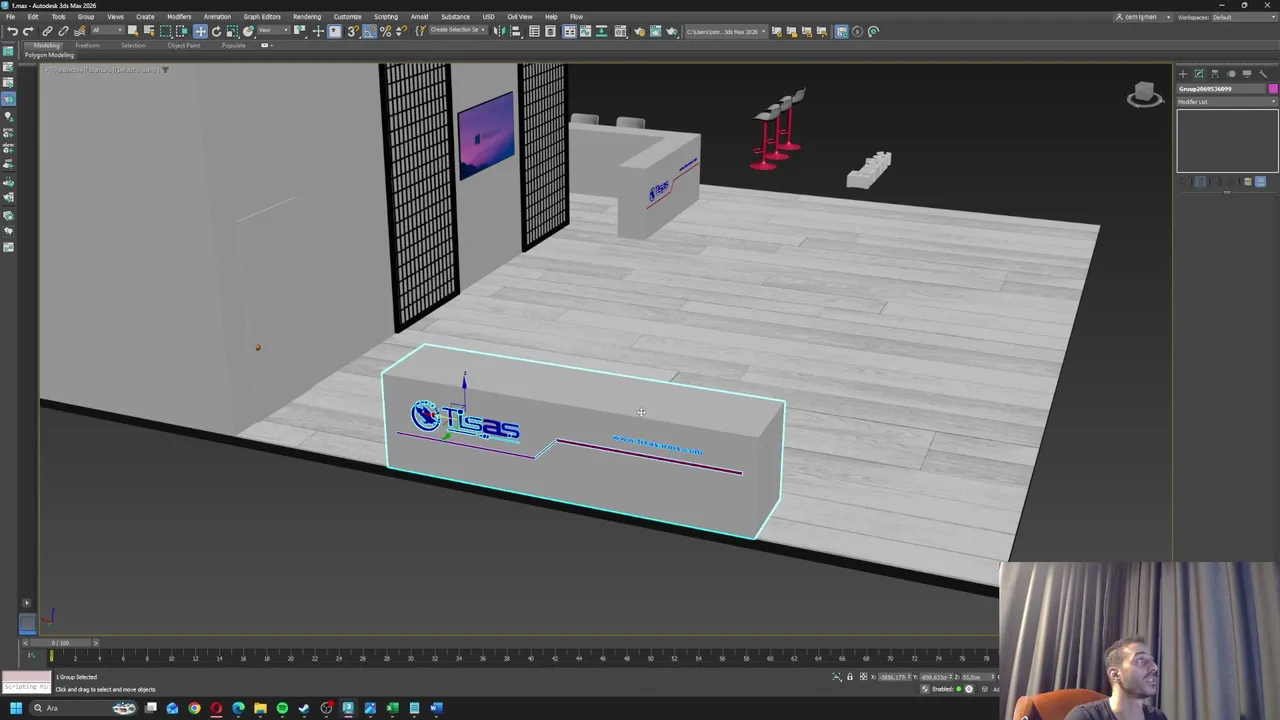Toggle the Window/Crossing selection icon
The width and height of the screenshot is (1280, 720).
(182, 31)
